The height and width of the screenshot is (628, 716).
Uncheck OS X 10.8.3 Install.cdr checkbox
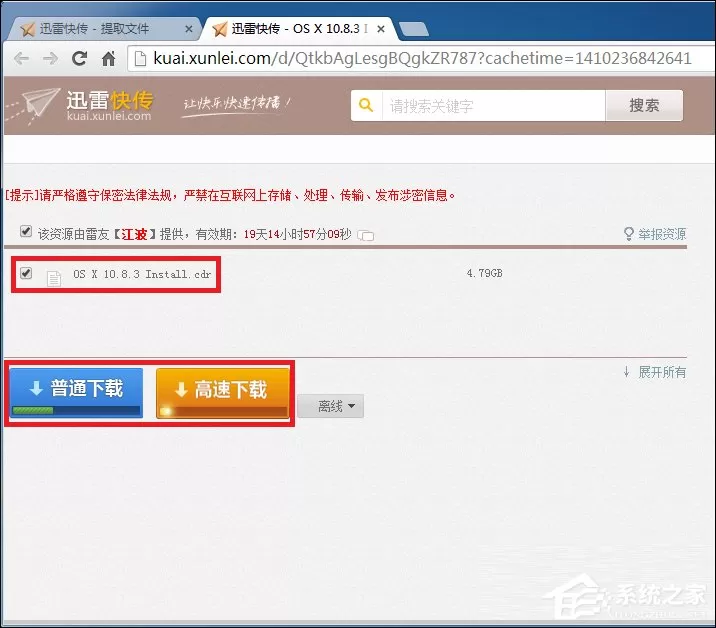[x=26, y=273]
